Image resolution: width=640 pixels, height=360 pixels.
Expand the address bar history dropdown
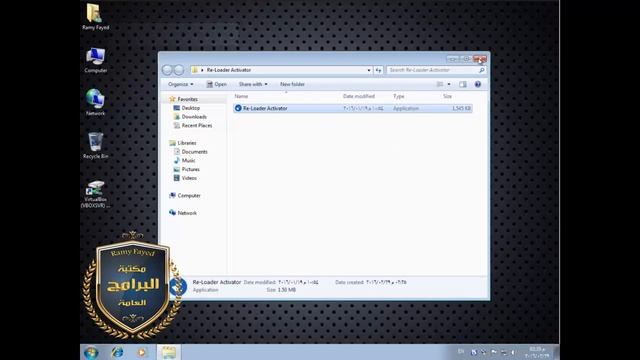[x=369, y=70]
